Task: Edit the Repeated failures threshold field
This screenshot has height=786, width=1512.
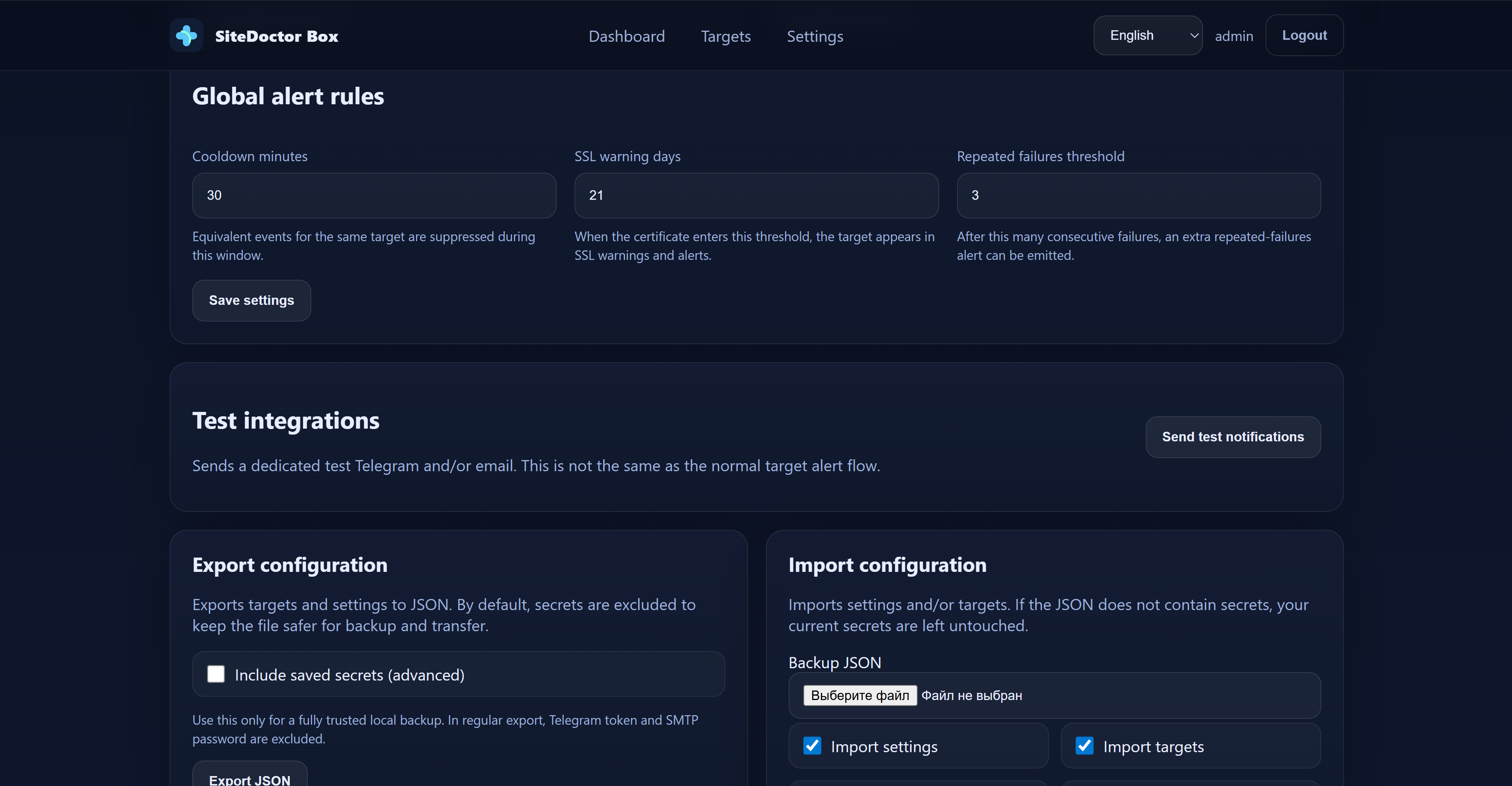Action: pos(1138,195)
